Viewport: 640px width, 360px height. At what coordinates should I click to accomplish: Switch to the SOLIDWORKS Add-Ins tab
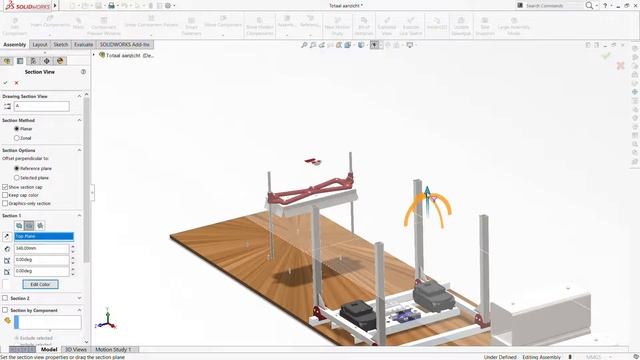[x=124, y=44]
